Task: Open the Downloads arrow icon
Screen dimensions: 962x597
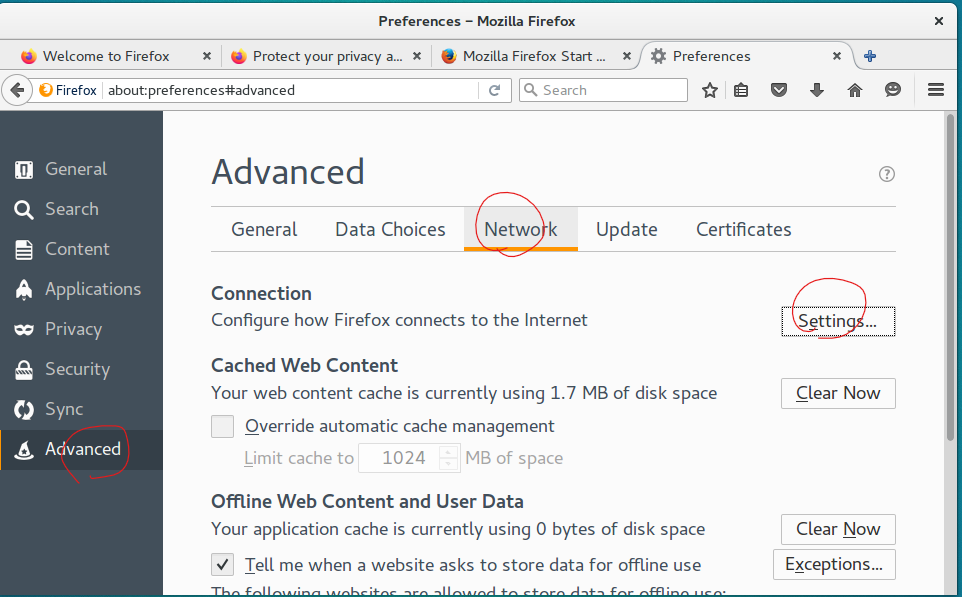Action: point(817,90)
